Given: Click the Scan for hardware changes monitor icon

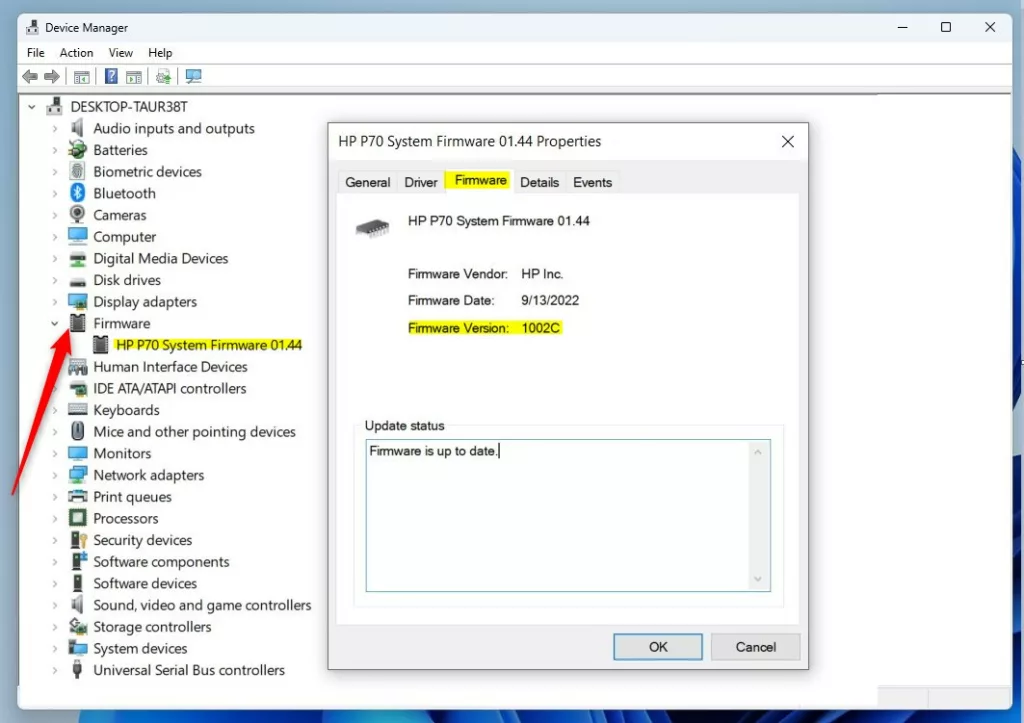Looking at the screenshot, I should [x=193, y=76].
